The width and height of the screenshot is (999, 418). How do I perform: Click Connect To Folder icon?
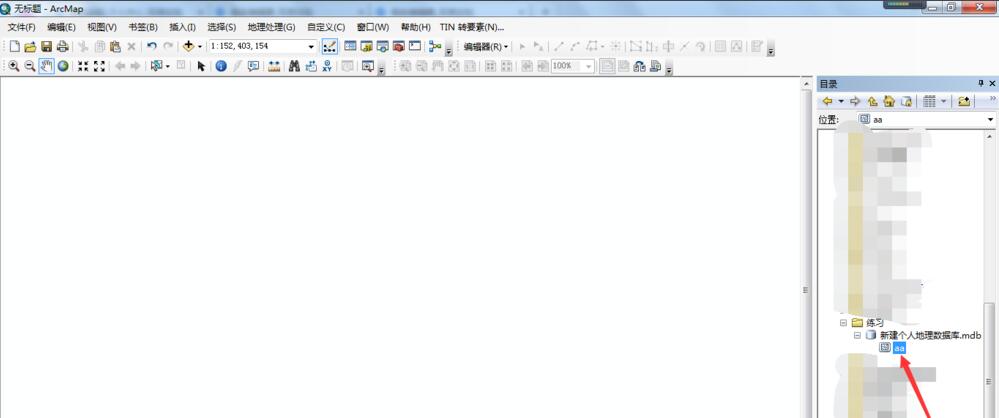pyautogui.click(x=964, y=101)
